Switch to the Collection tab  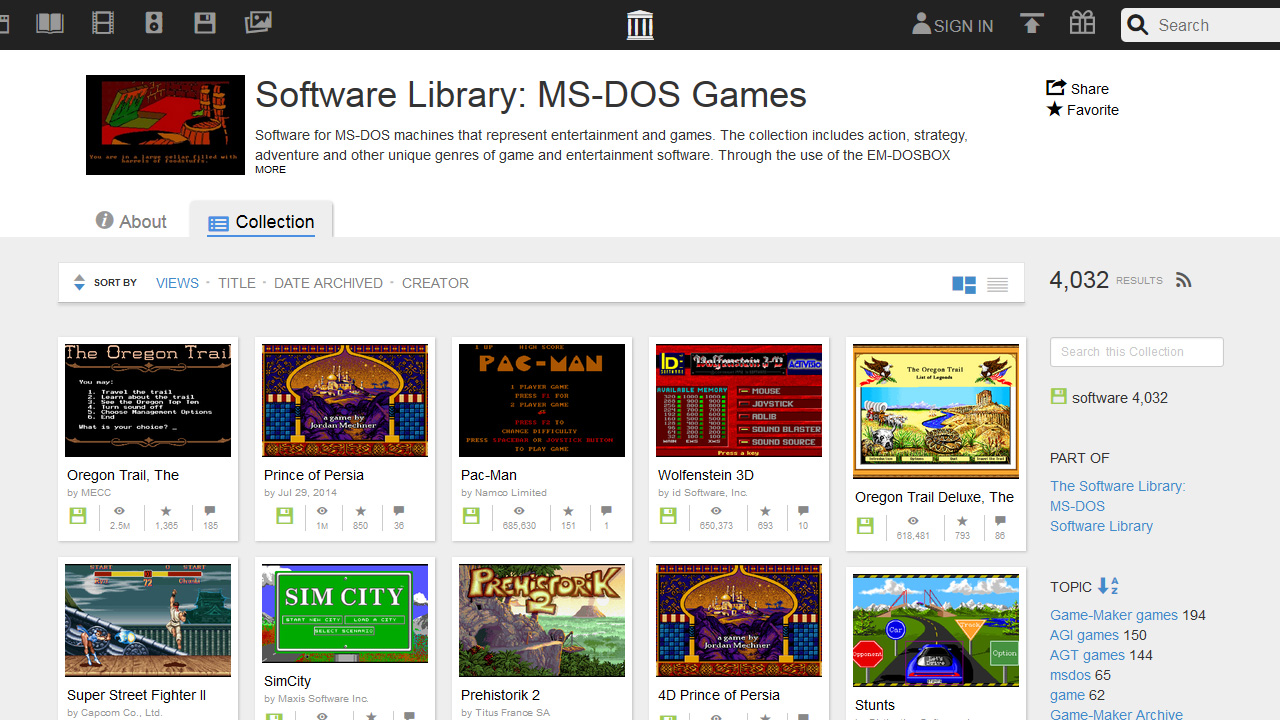click(x=261, y=222)
